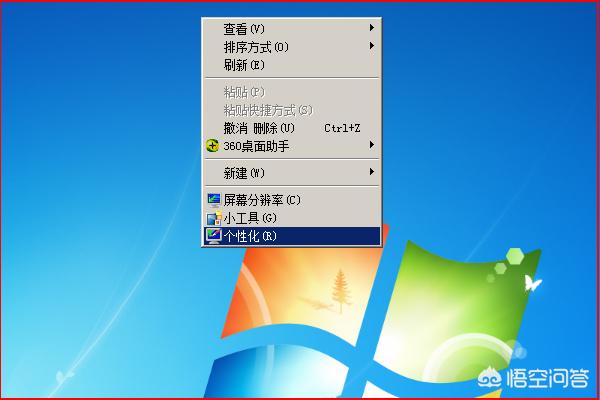The height and width of the screenshot is (400, 600).
Task: Select 刷新(E) to refresh the desktop
Action: pyautogui.click(x=244, y=64)
